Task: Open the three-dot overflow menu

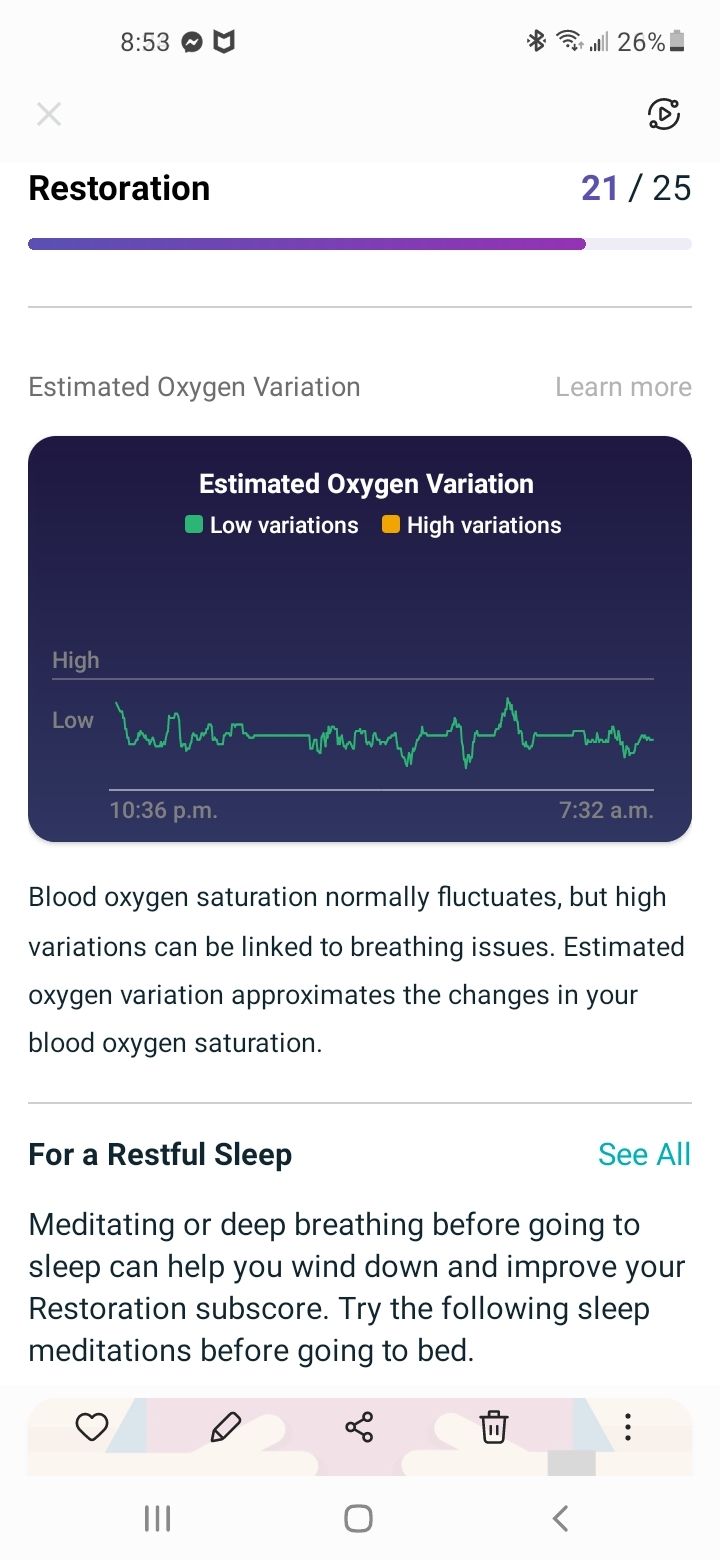Action: tap(627, 1427)
